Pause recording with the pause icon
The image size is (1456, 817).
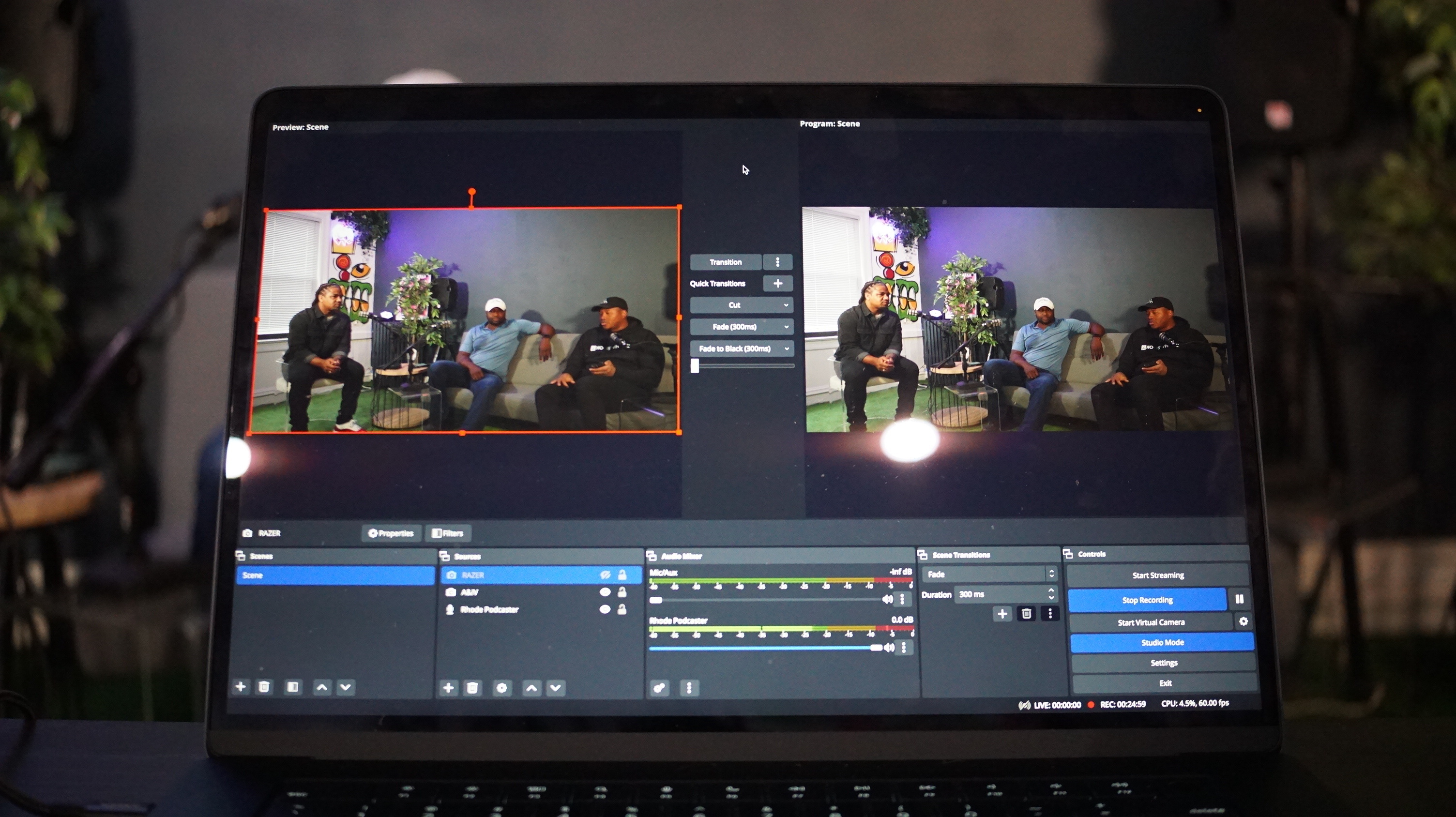coord(1239,599)
